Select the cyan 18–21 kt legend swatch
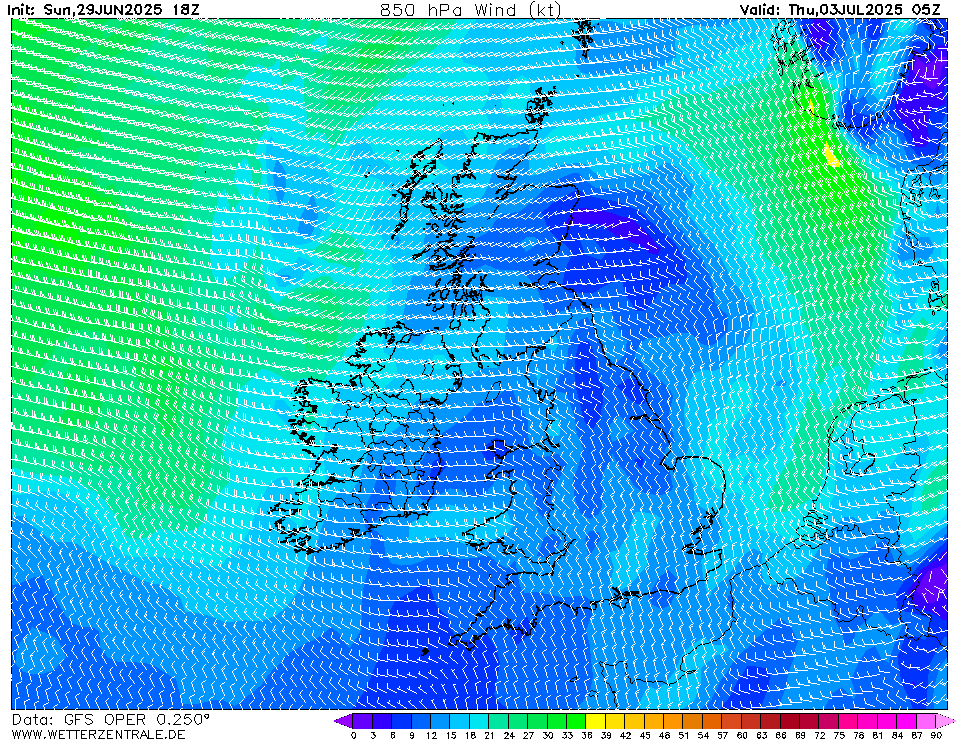Image resolution: width=959 pixels, height=741 pixels. [479, 720]
